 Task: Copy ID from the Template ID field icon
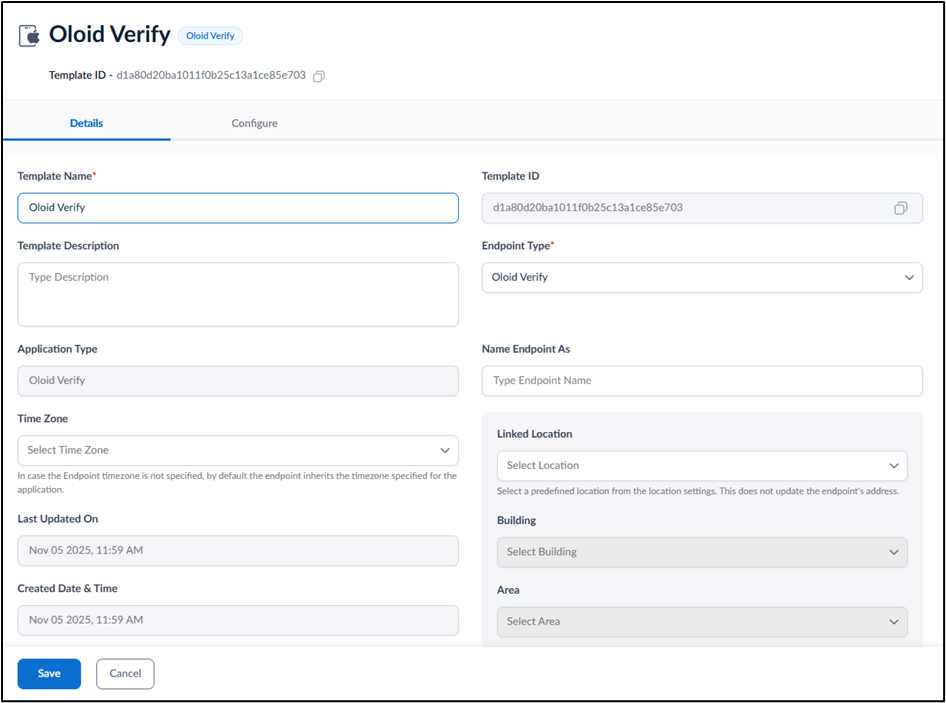900,208
